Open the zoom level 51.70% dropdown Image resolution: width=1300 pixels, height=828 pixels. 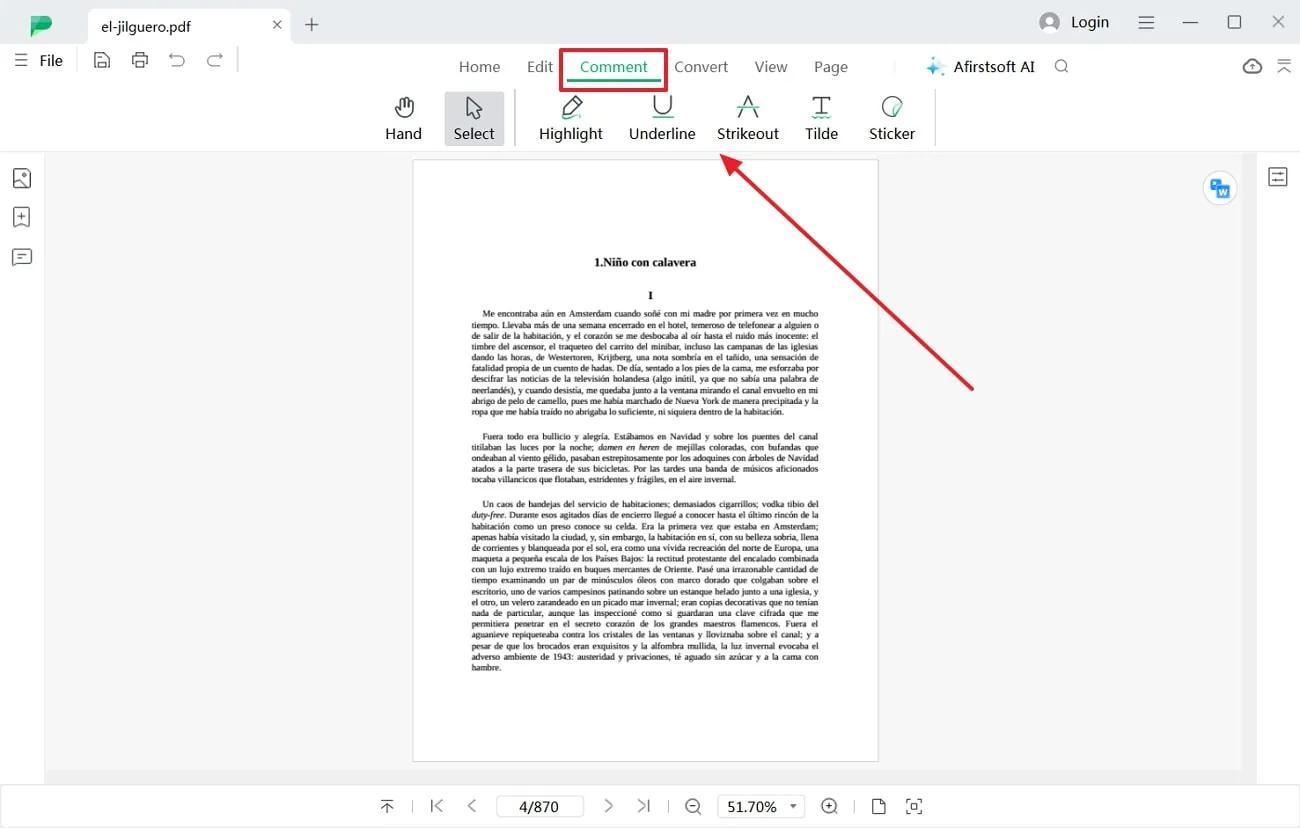click(x=761, y=806)
